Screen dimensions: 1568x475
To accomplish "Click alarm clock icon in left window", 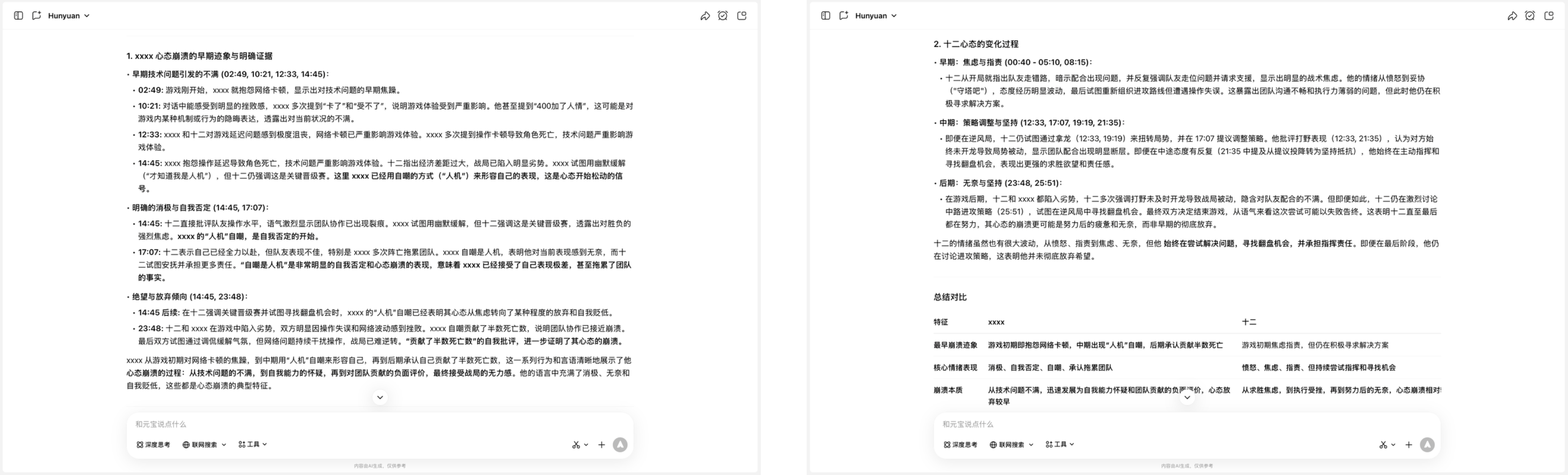I will pyautogui.click(x=722, y=16).
